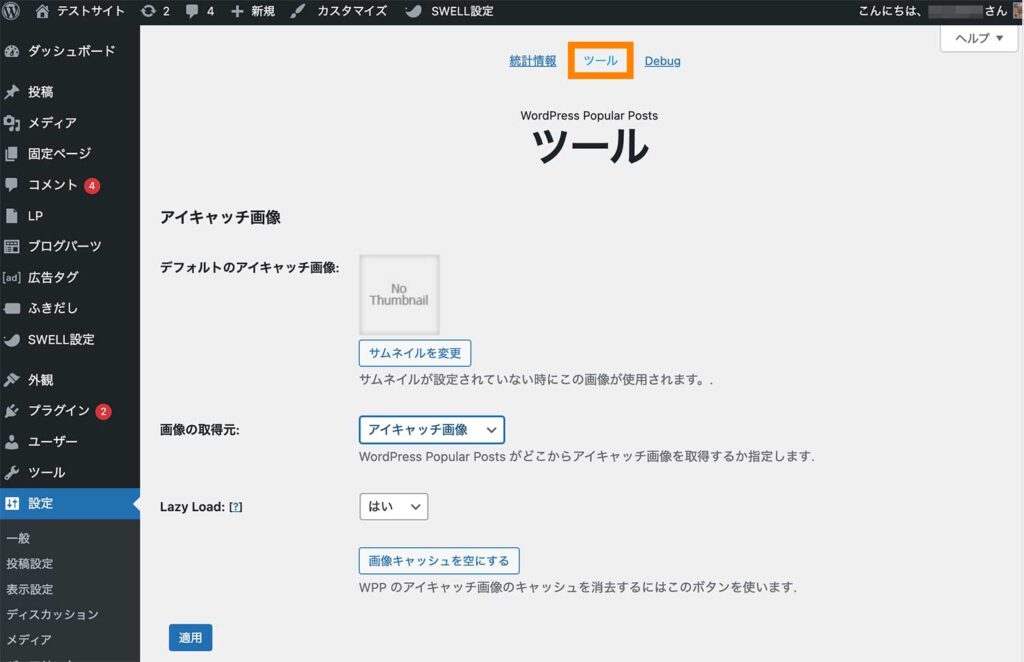
Task: Click 画像キャッシュを空にする button
Action: click(439, 561)
